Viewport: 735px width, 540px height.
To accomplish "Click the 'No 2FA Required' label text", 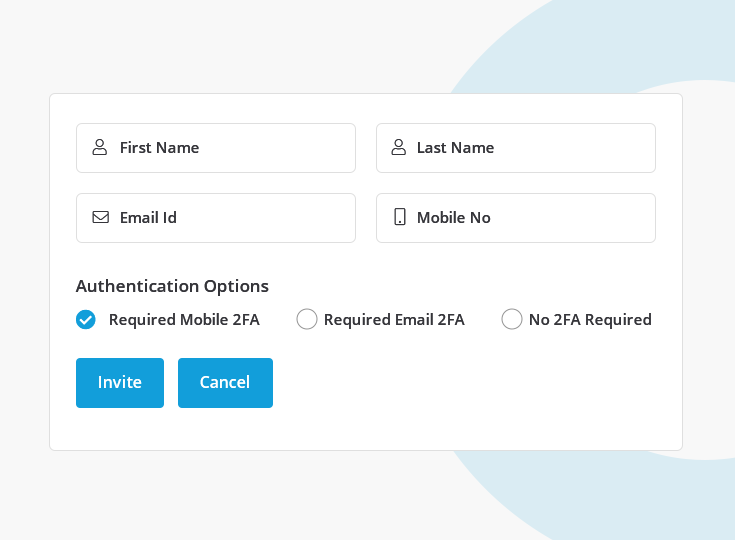I will click(590, 320).
